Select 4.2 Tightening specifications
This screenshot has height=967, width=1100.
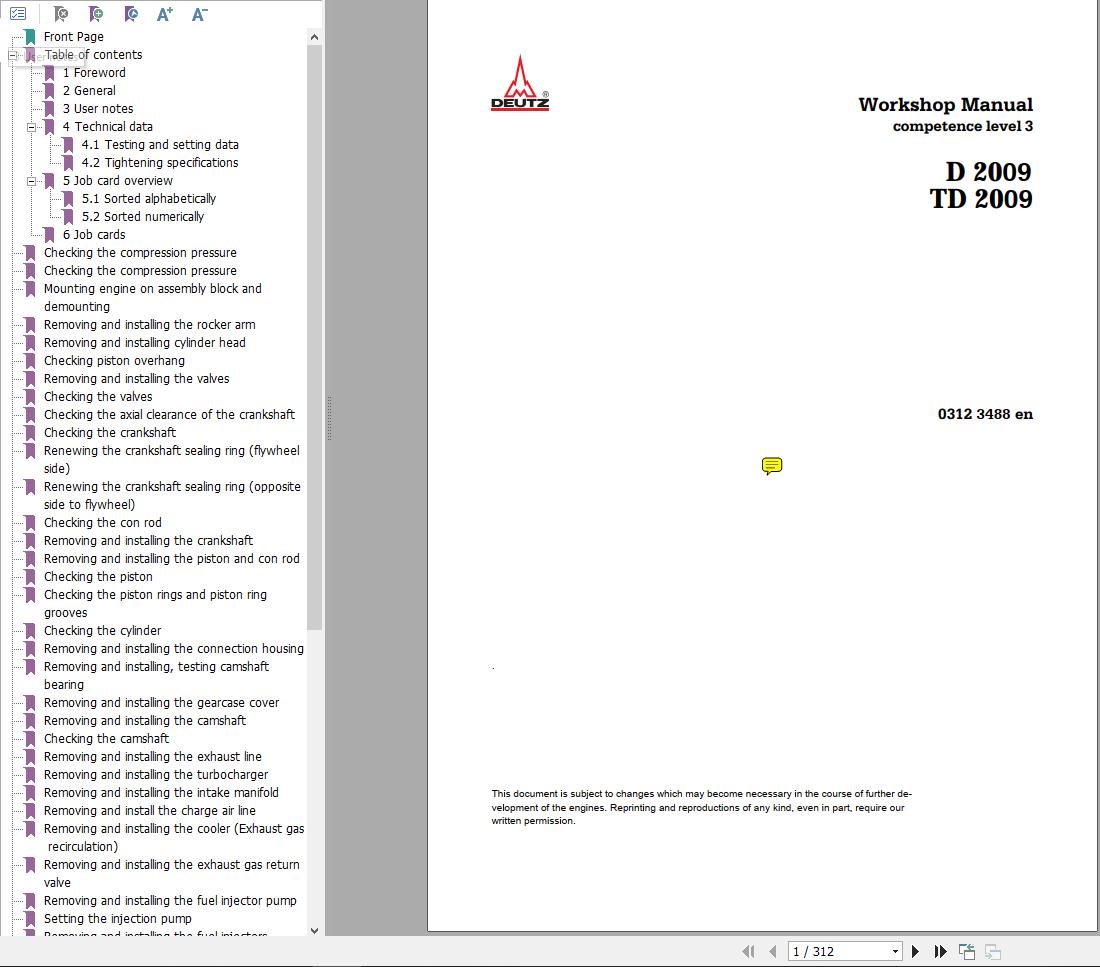coord(160,163)
